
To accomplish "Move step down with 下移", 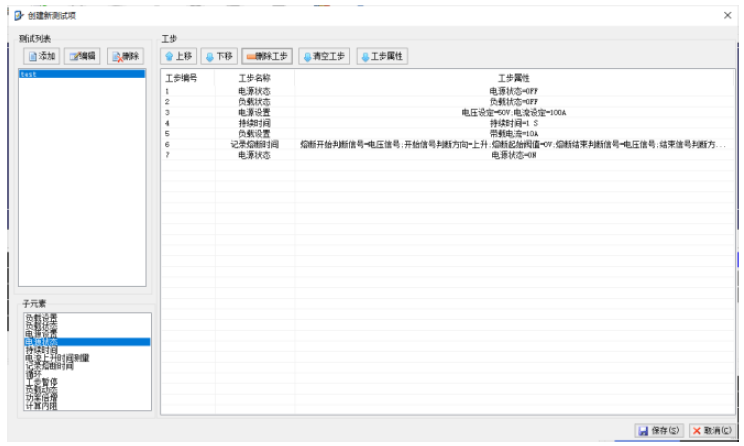I will pos(219,57).
